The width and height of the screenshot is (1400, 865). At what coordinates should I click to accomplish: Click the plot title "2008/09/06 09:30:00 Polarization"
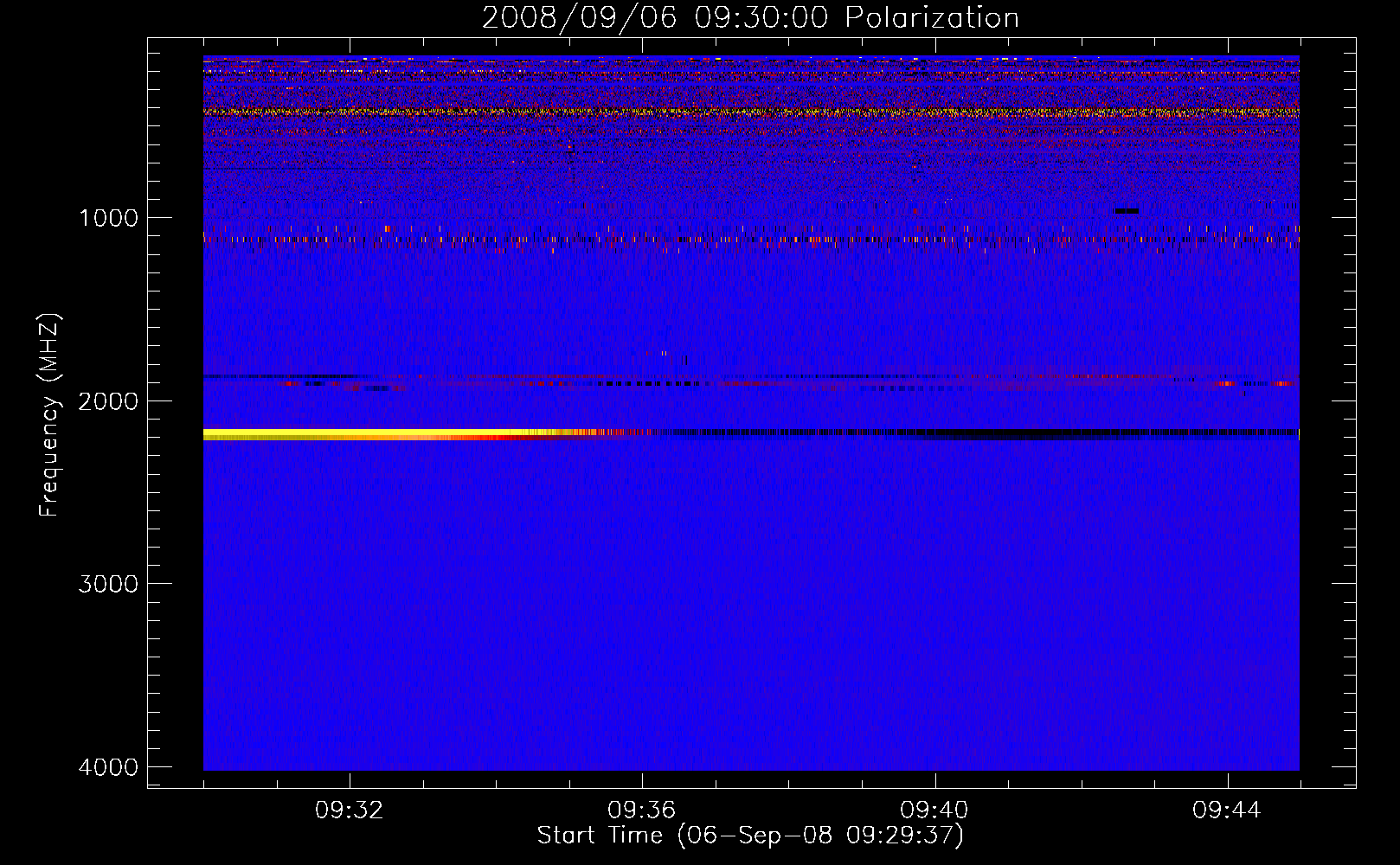[750, 18]
